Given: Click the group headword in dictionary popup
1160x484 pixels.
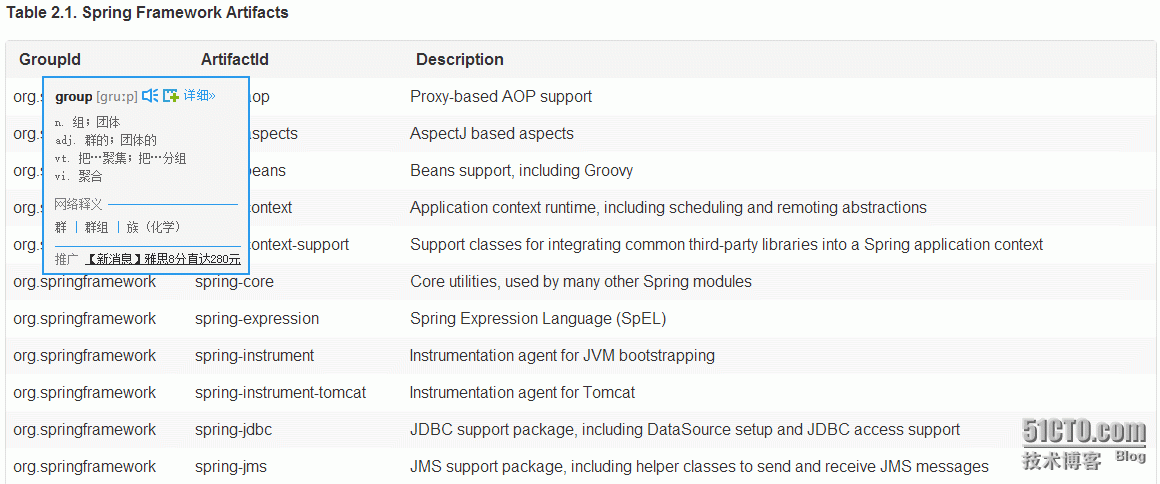Looking at the screenshot, I should click(x=73, y=96).
